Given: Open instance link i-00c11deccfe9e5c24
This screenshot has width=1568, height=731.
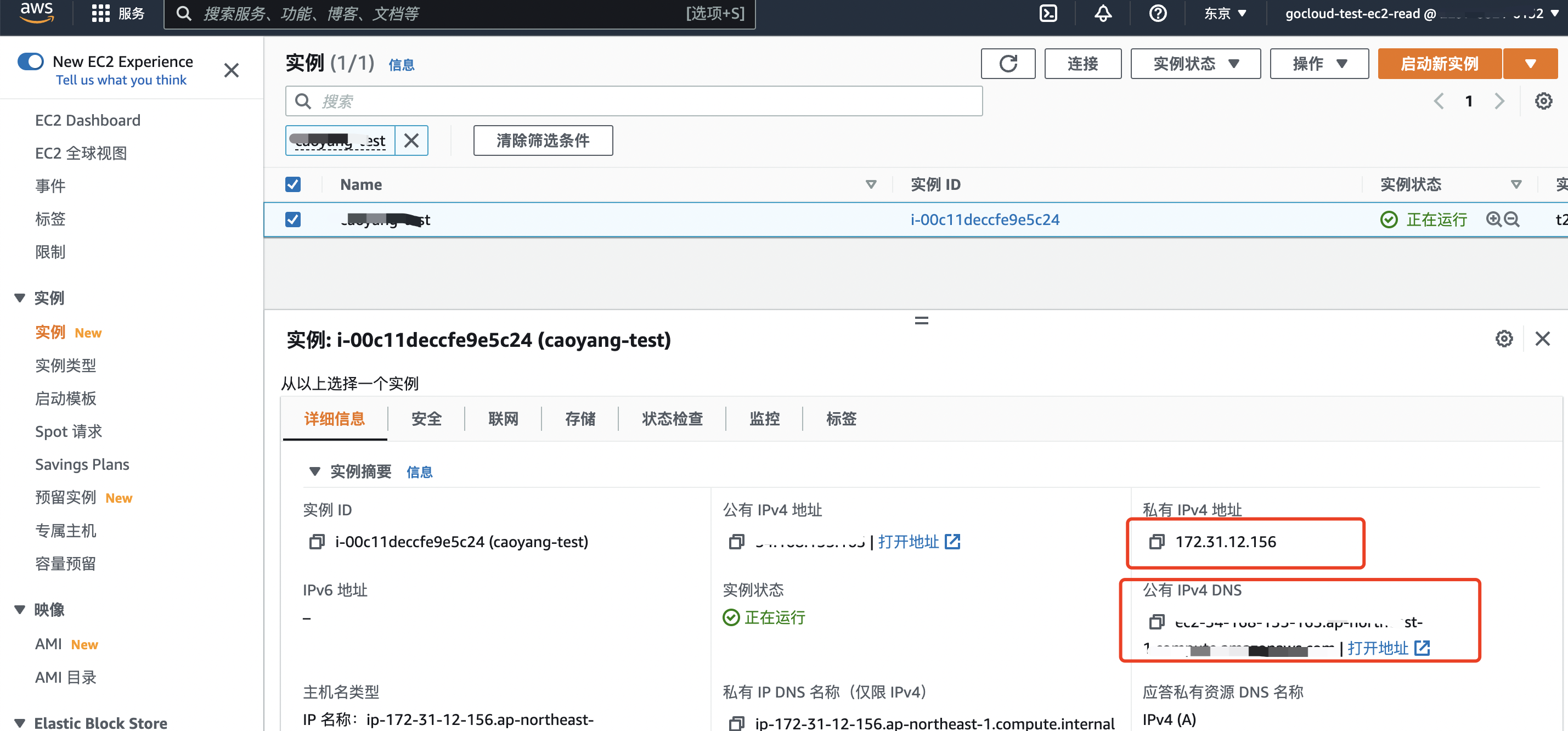Looking at the screenshot, I should tap(985, 219).
